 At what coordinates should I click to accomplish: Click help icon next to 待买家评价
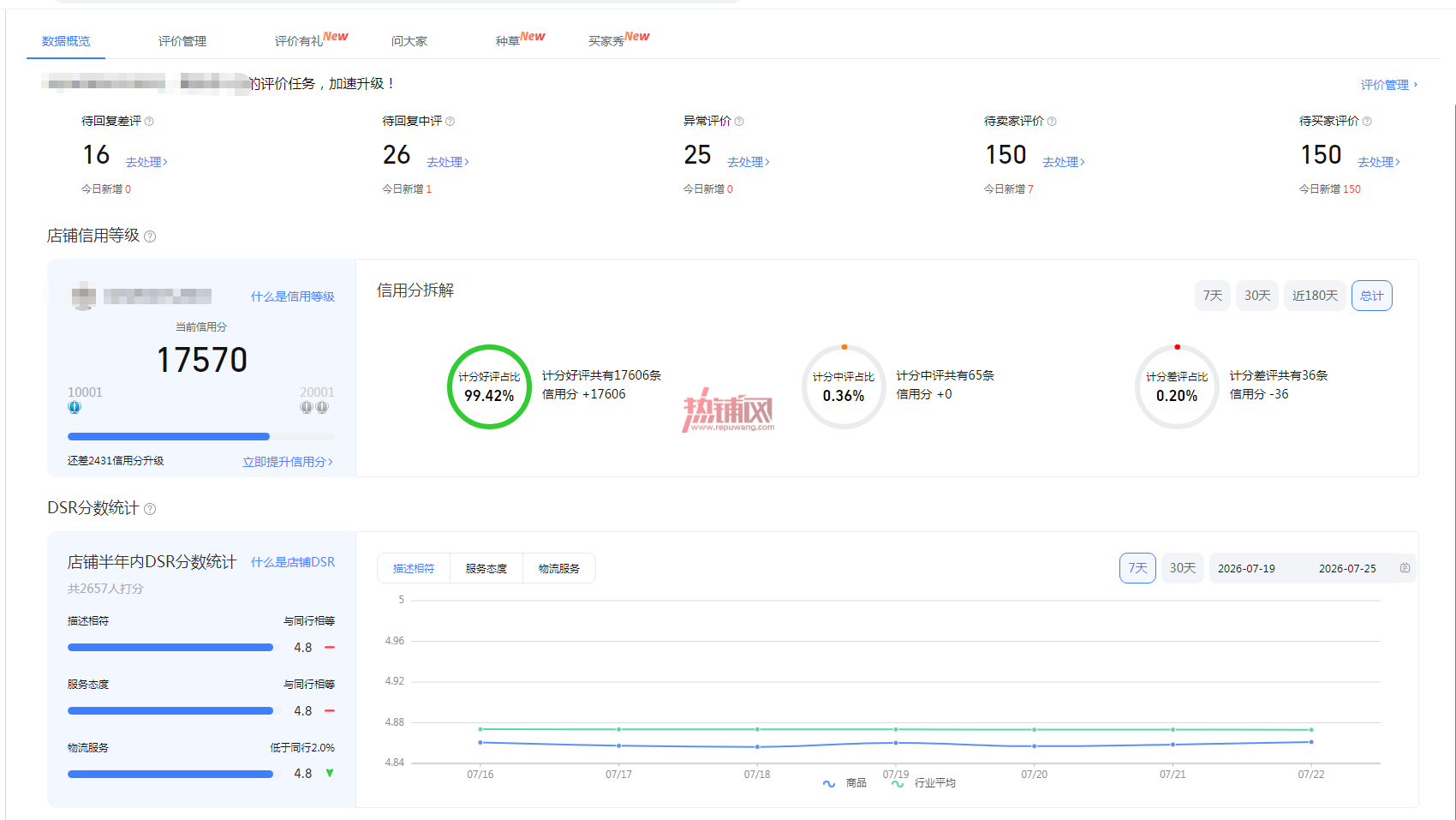(1367, 122)
